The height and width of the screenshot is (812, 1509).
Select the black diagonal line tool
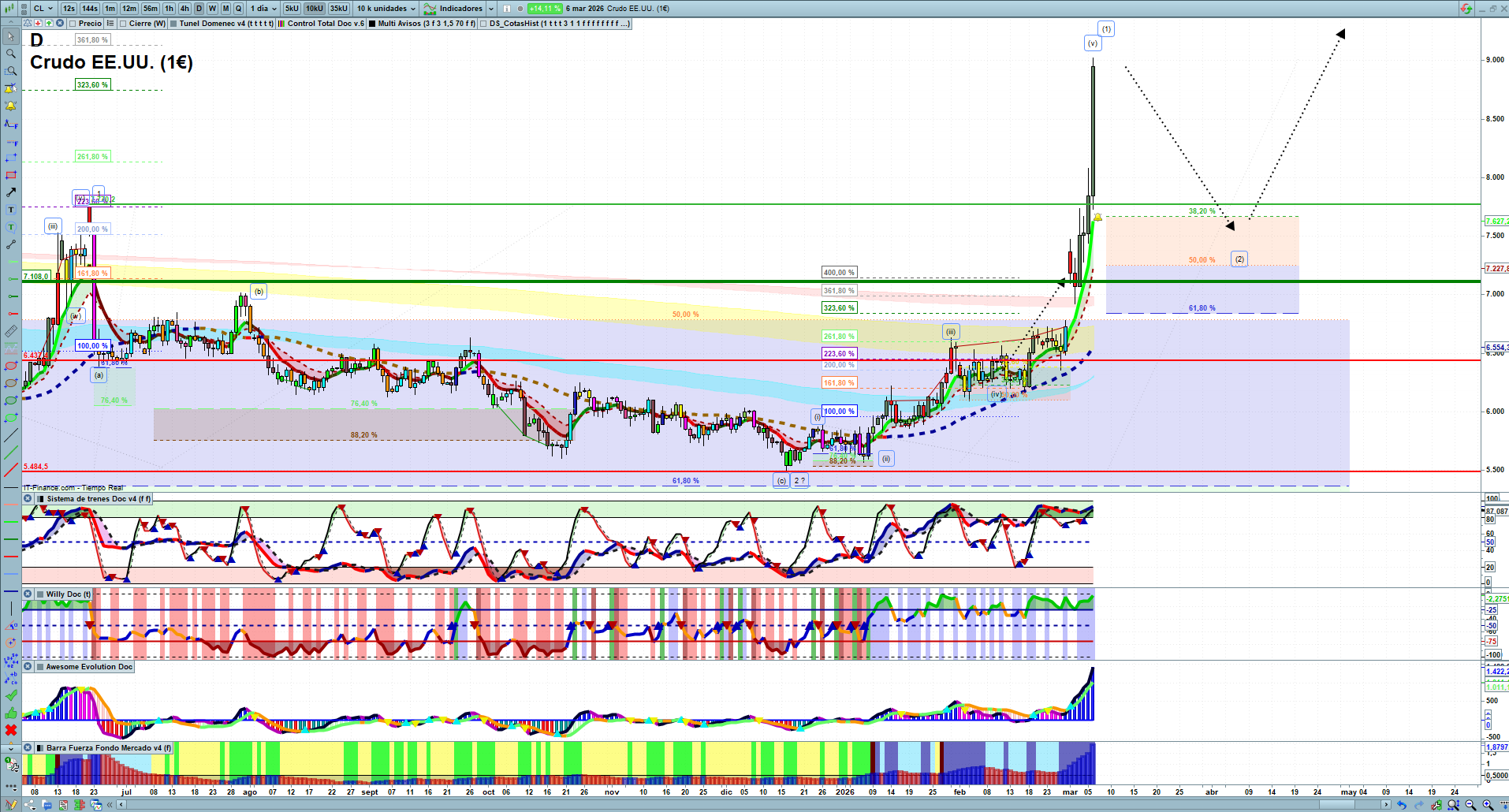11,435
